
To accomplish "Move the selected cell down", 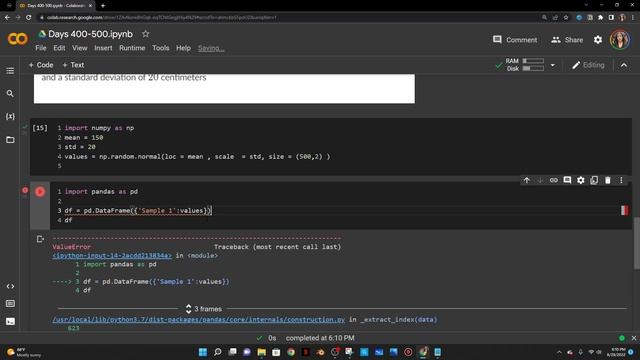I will click(540, 180).
